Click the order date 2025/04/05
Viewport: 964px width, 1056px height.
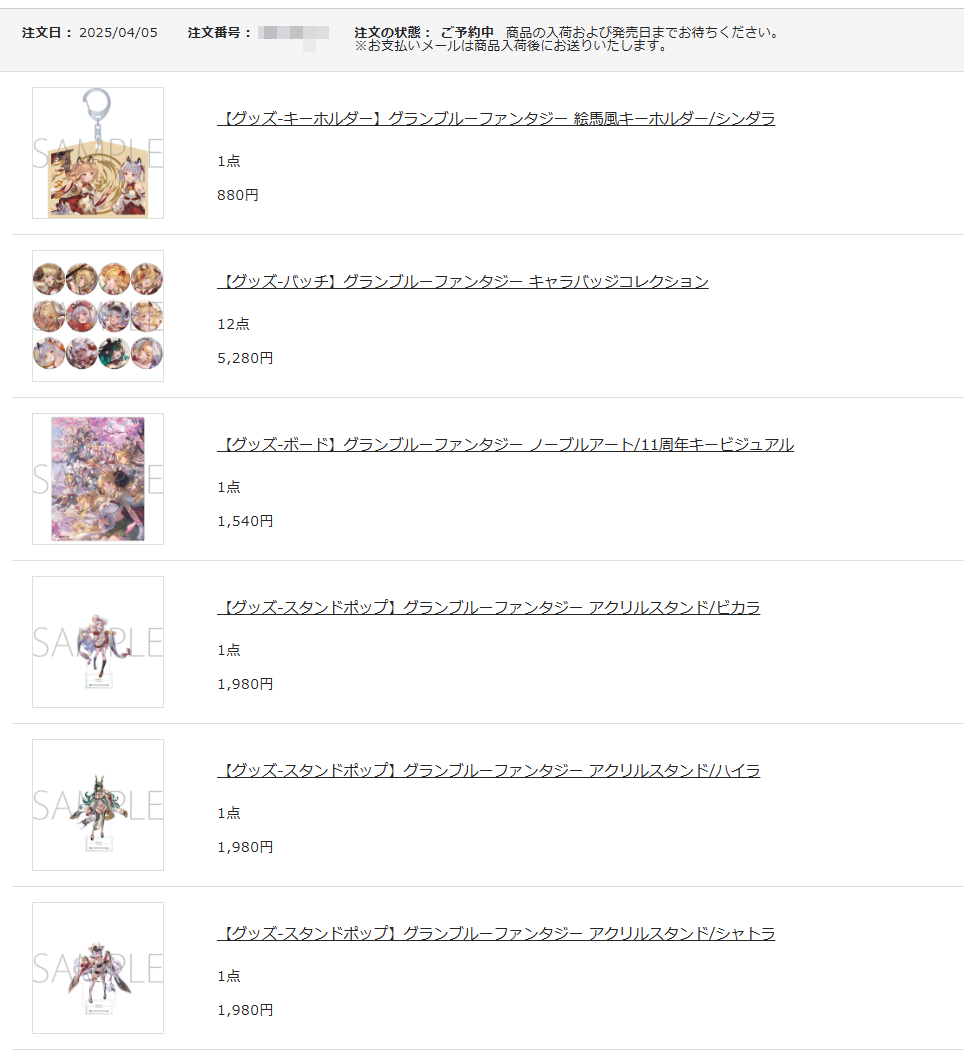point(119,32)
